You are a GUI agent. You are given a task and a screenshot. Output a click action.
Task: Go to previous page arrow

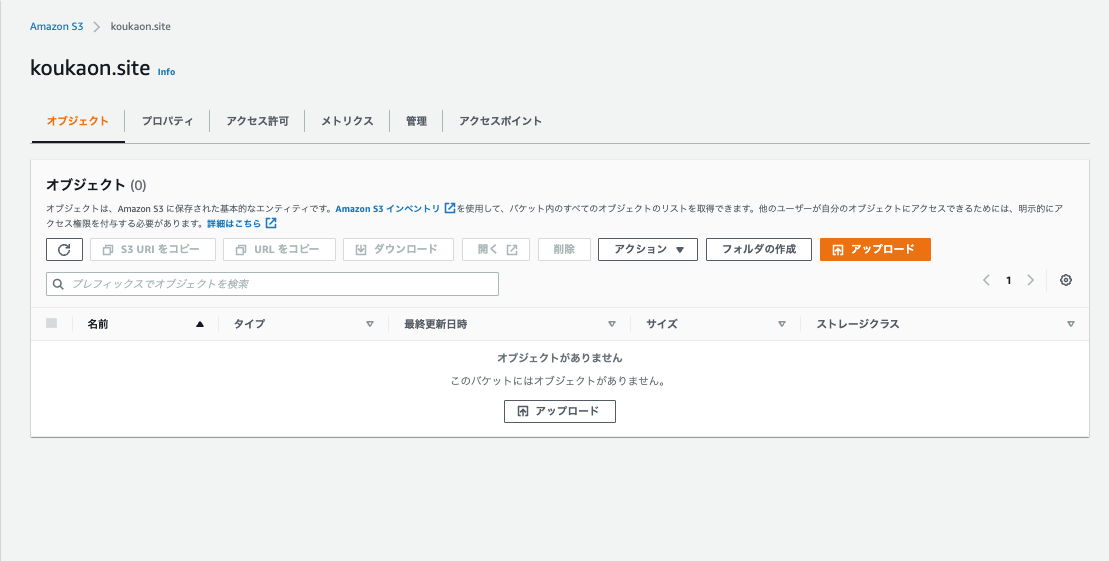tap(986, 280)
